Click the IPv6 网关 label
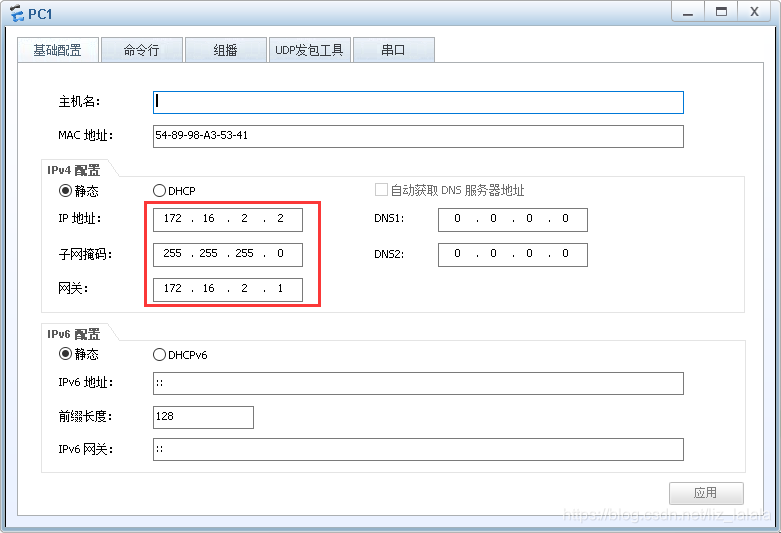Viewport: 781px width, 533px height. coord(86,449)
